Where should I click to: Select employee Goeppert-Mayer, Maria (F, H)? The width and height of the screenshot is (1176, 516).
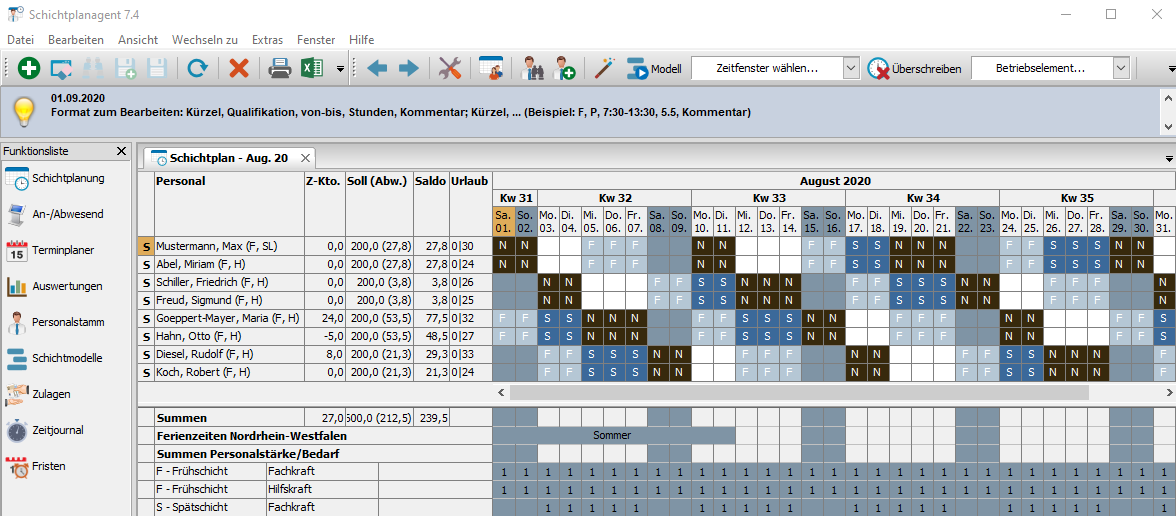pos(229,318)
